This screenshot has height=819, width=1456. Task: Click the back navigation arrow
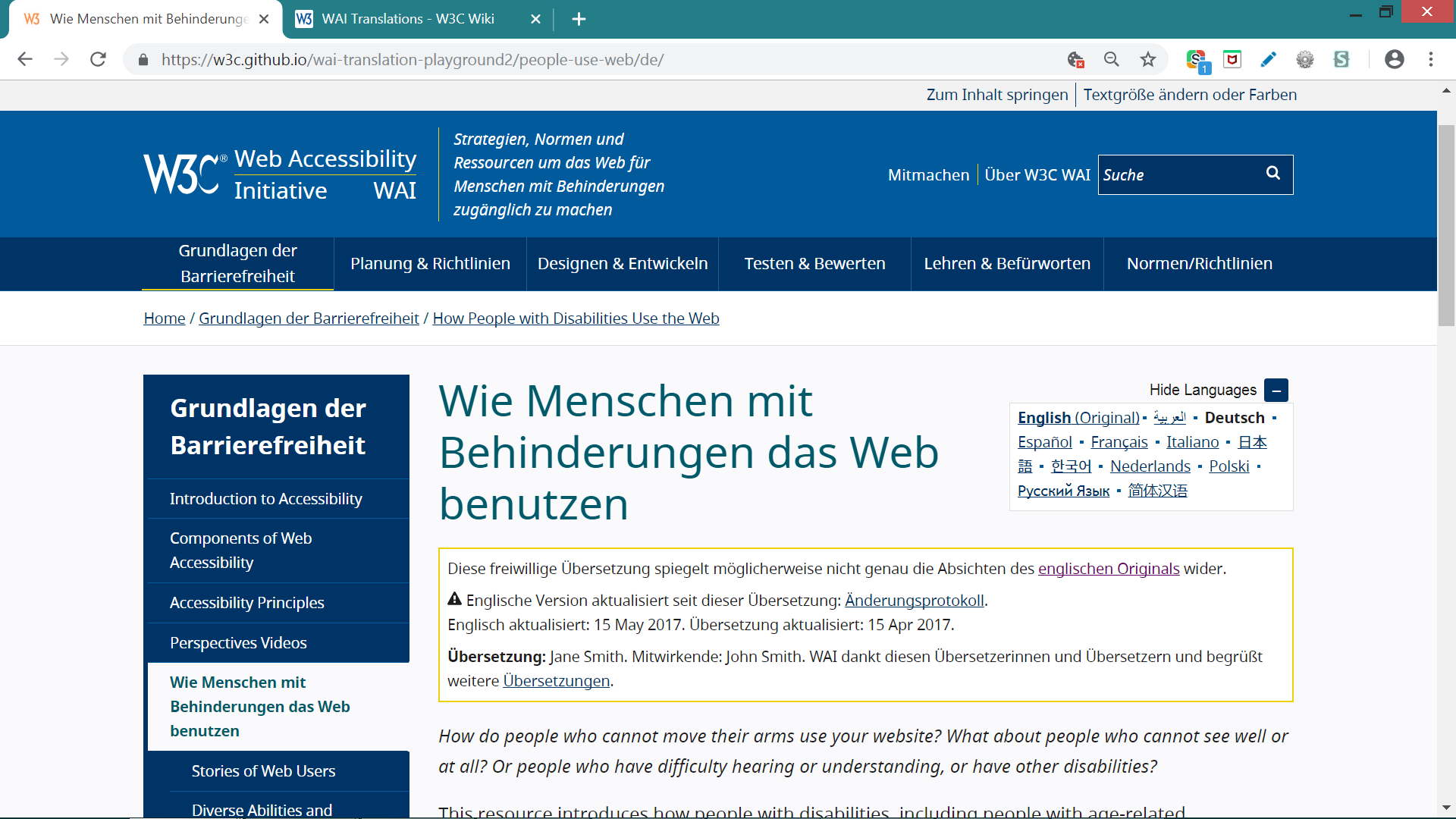25,59
